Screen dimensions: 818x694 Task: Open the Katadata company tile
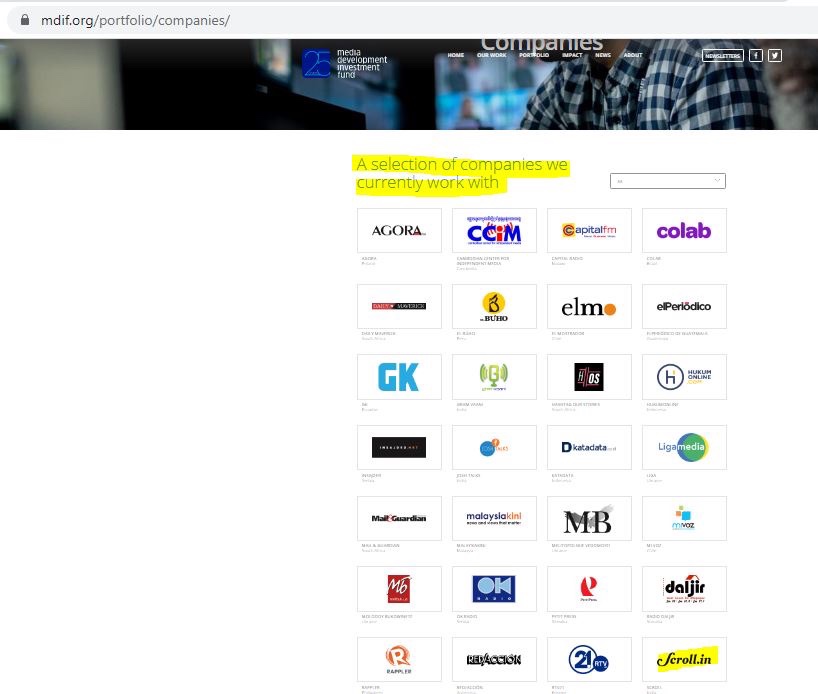[589, 447]
